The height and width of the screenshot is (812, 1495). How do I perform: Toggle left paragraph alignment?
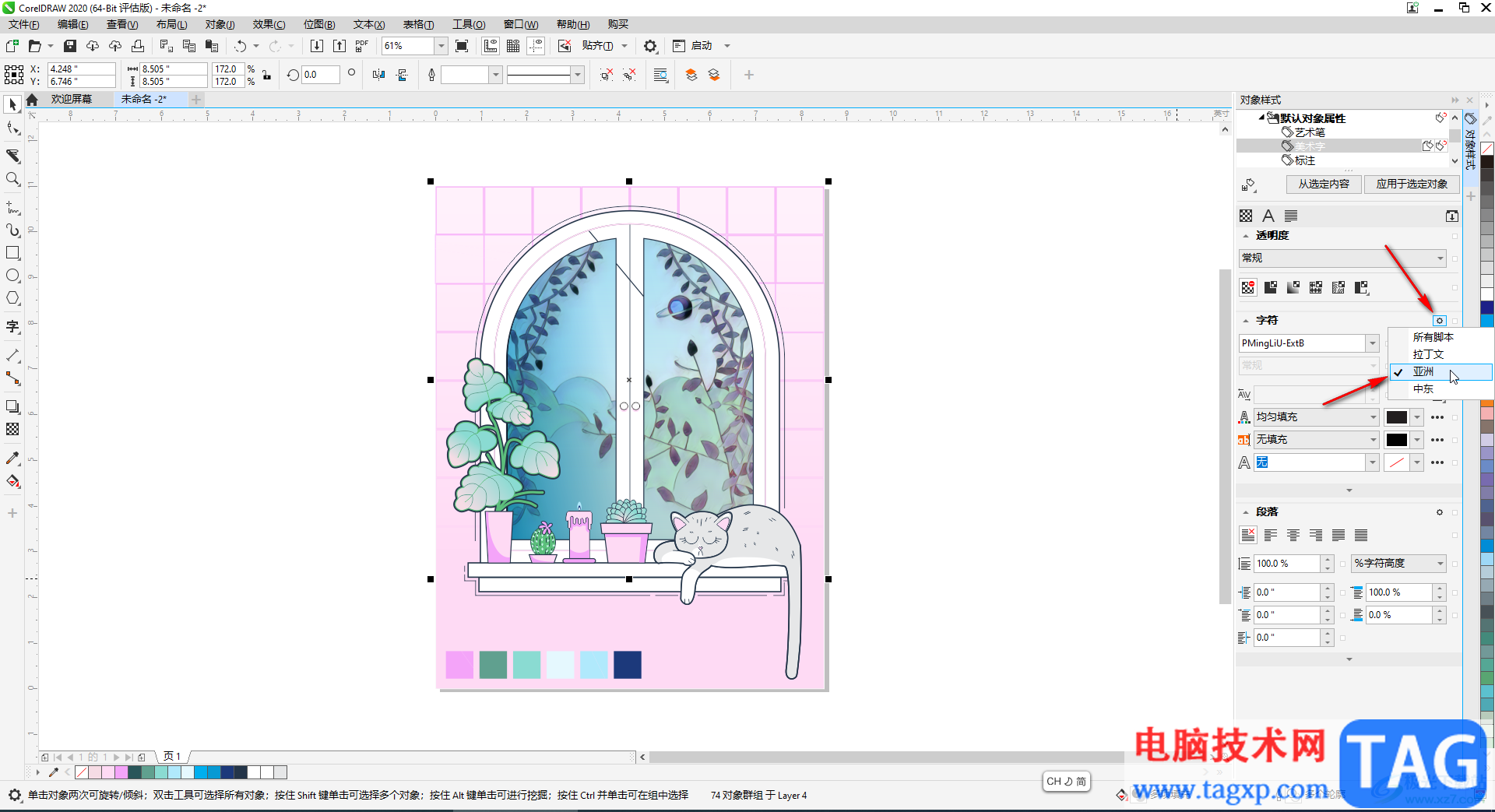pyautogui.click(x=1271, y=535)
